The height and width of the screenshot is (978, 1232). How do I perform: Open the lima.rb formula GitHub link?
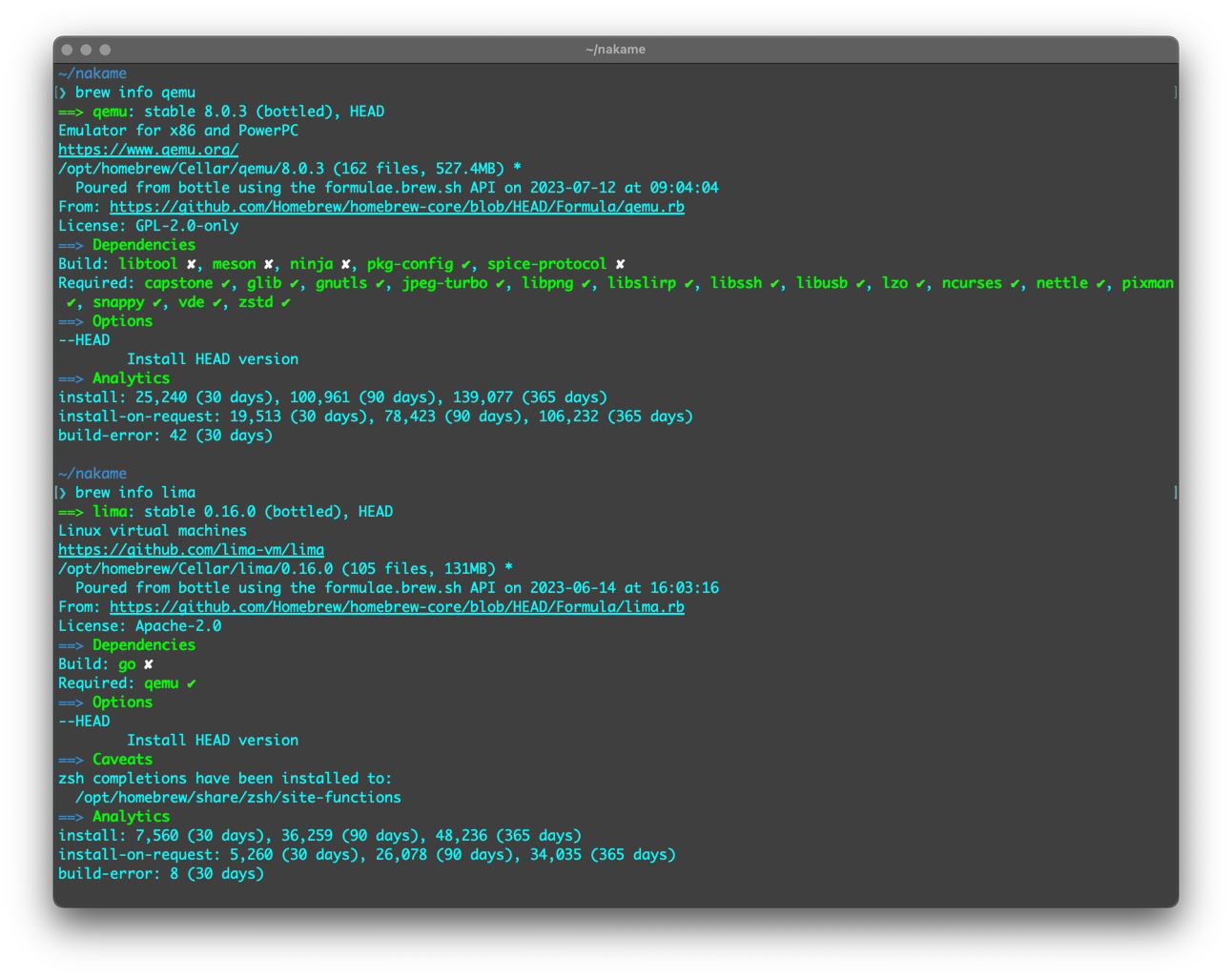pyautogui.click(x=397, y=607)
